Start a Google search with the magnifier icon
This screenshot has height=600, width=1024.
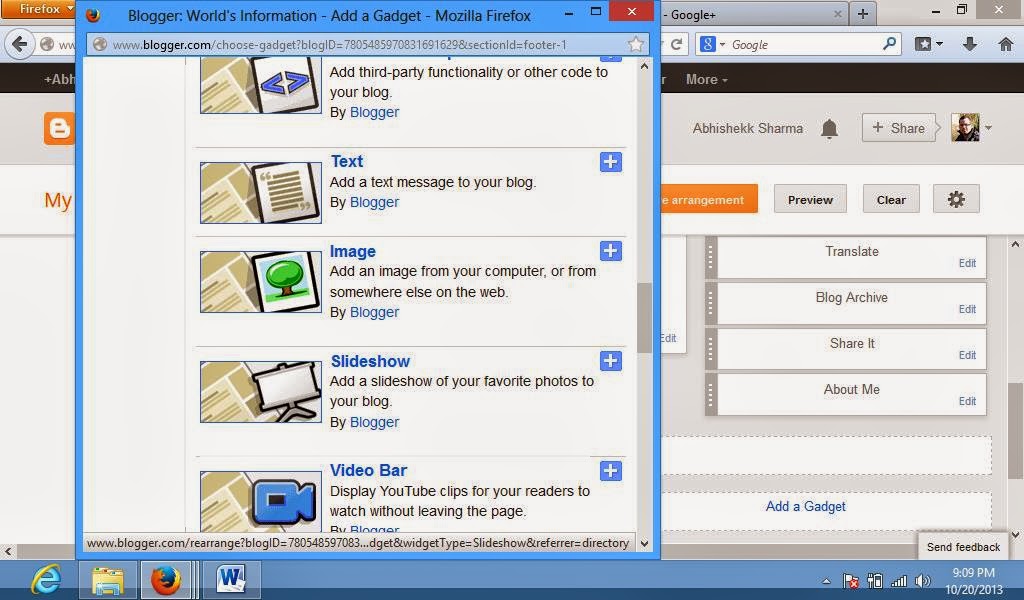pyautogui.click(x=888, y=44)
